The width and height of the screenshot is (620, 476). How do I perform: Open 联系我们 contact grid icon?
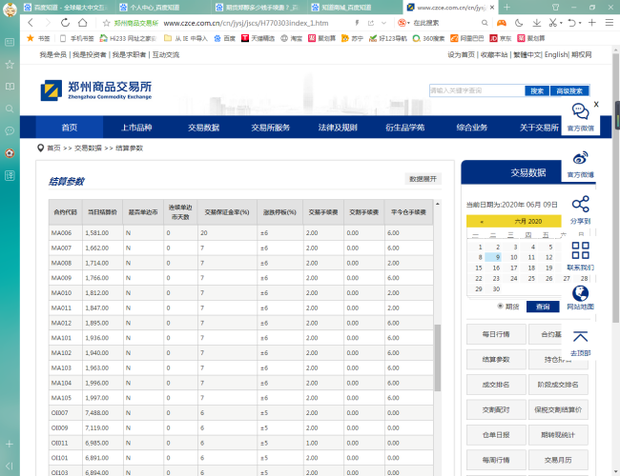[x=580, y=250]
